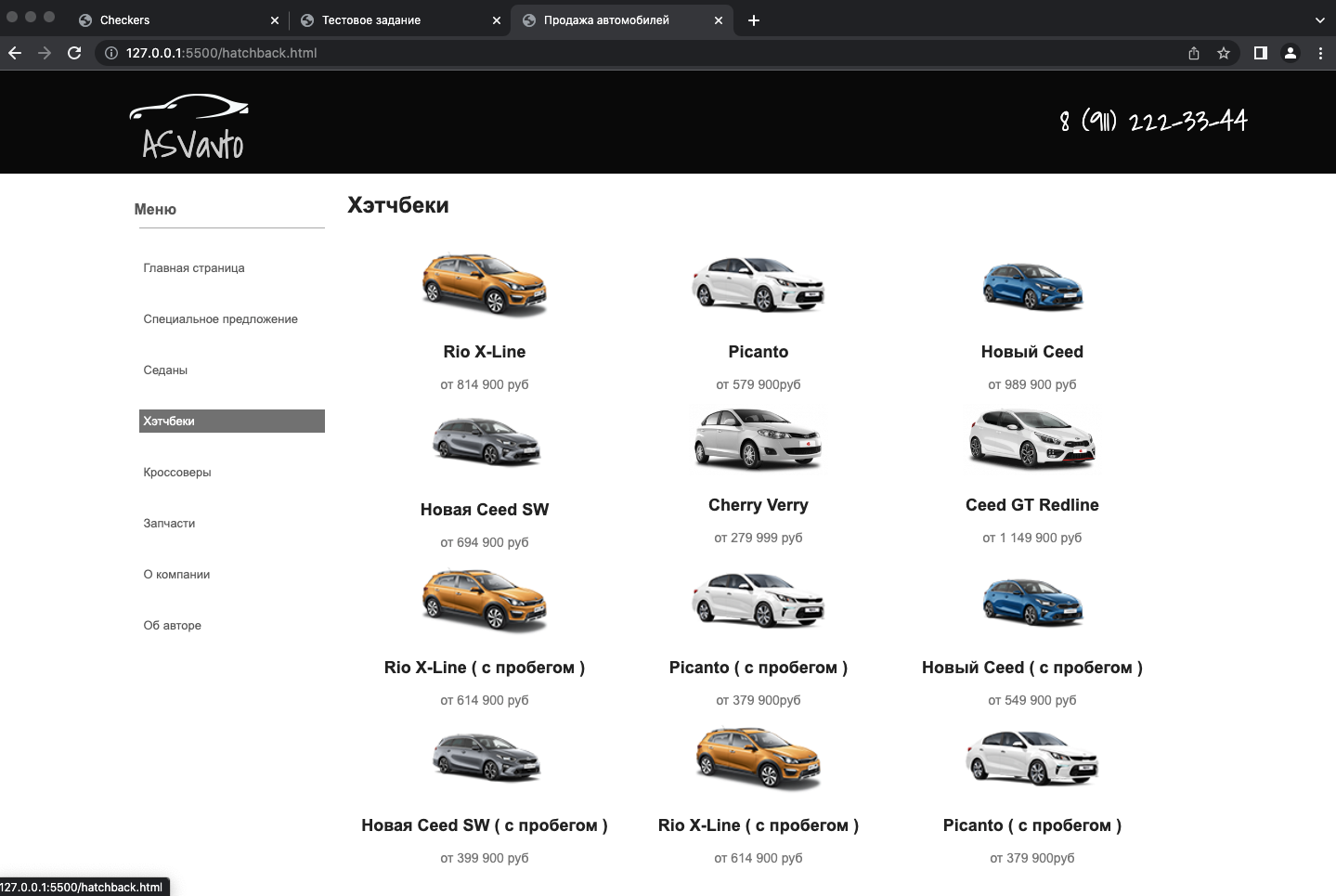Open the share/upload icon in the toolbar

(x=1194, y=53)
